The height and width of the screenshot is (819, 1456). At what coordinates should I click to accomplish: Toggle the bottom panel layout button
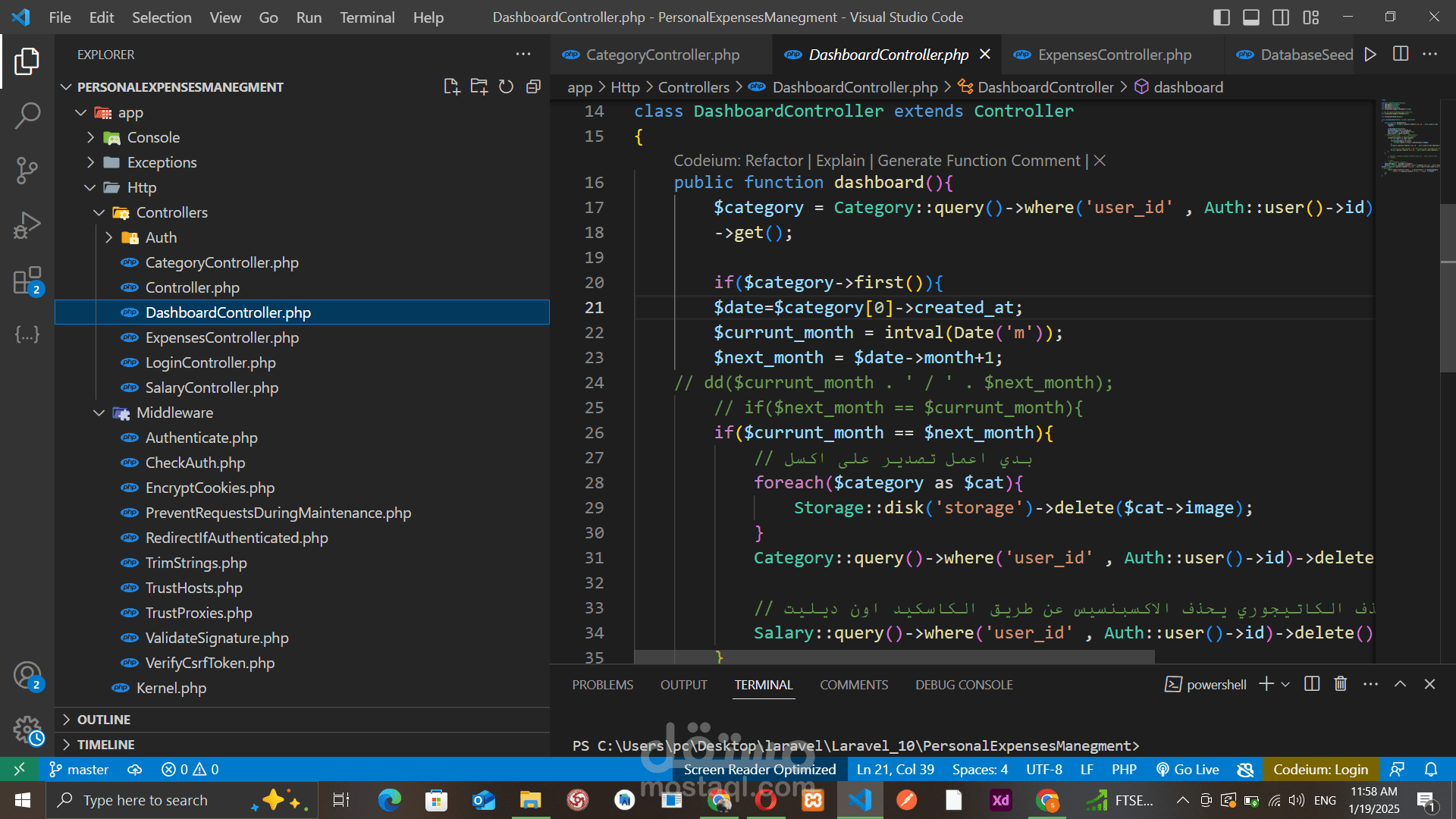coord(1250,17)
